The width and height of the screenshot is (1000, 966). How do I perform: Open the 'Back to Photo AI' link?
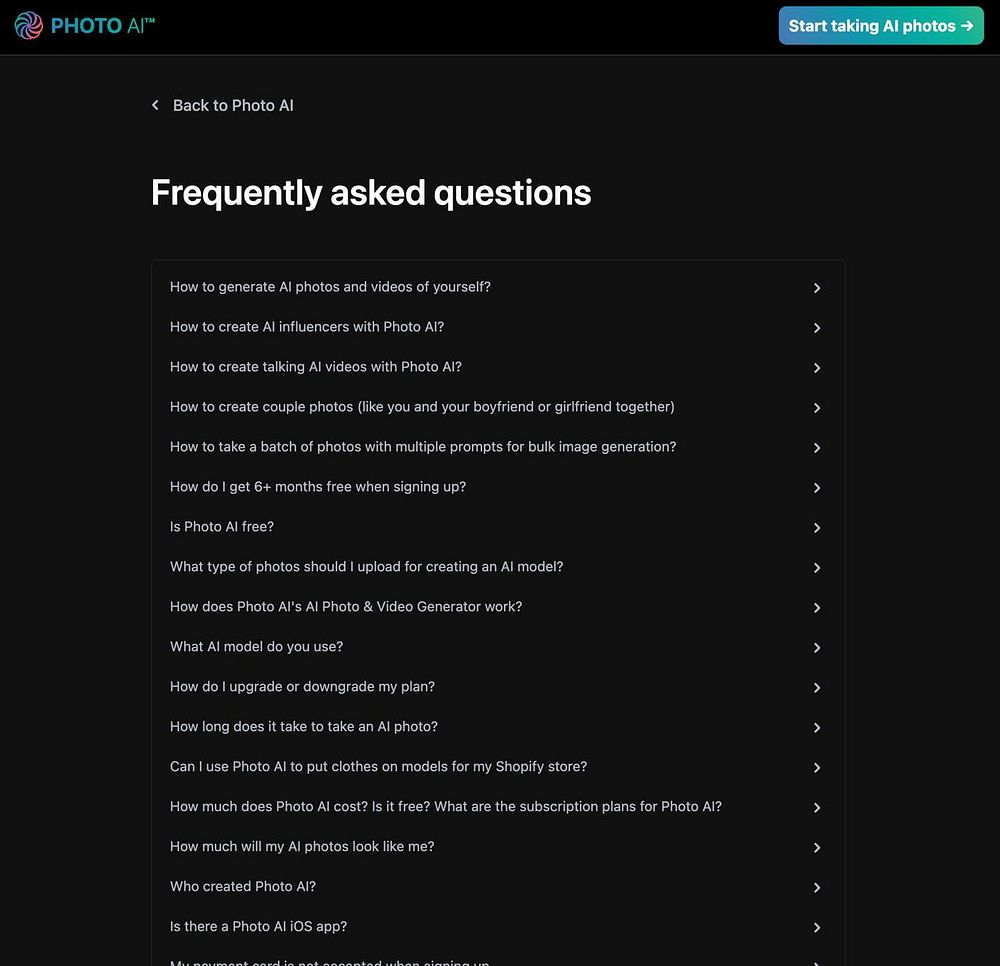(x=233, y=105)
